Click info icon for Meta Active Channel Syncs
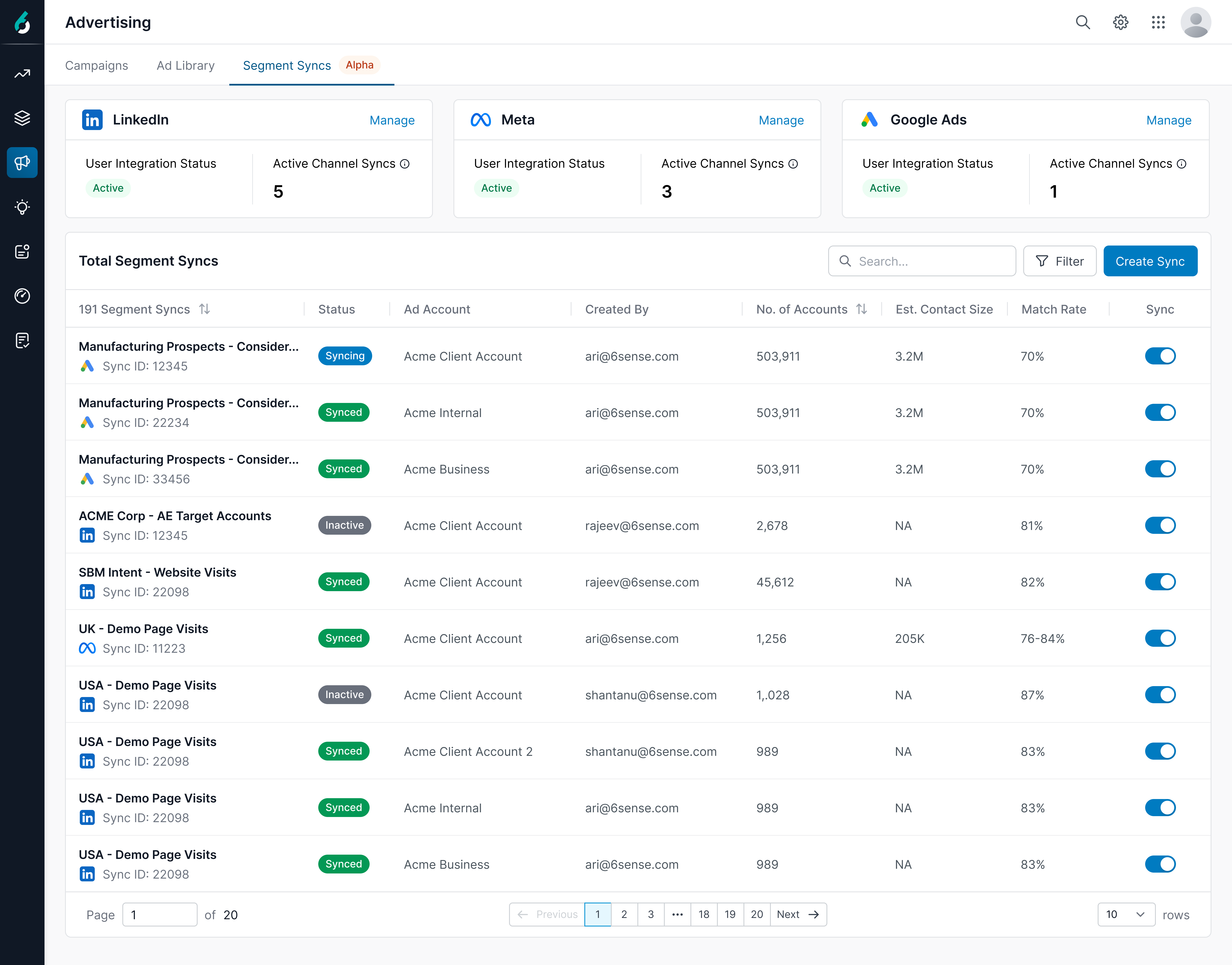Screen dimensions: 1232x965 (793, 164)
